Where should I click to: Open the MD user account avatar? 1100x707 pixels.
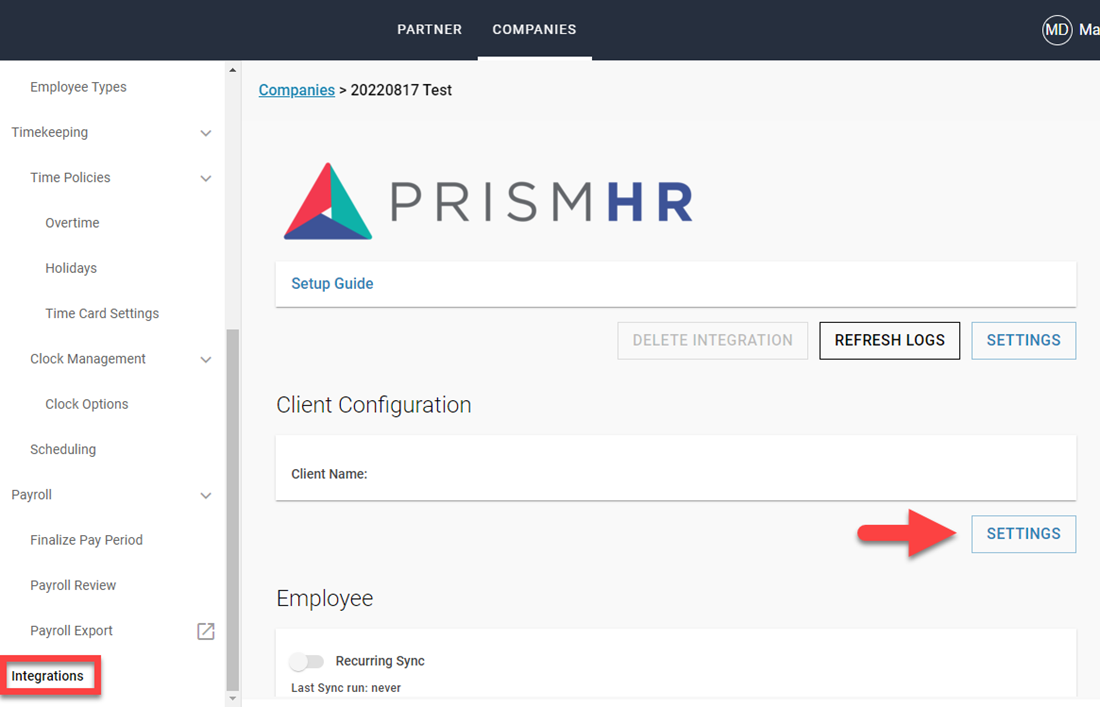[x=1055, y=30]
